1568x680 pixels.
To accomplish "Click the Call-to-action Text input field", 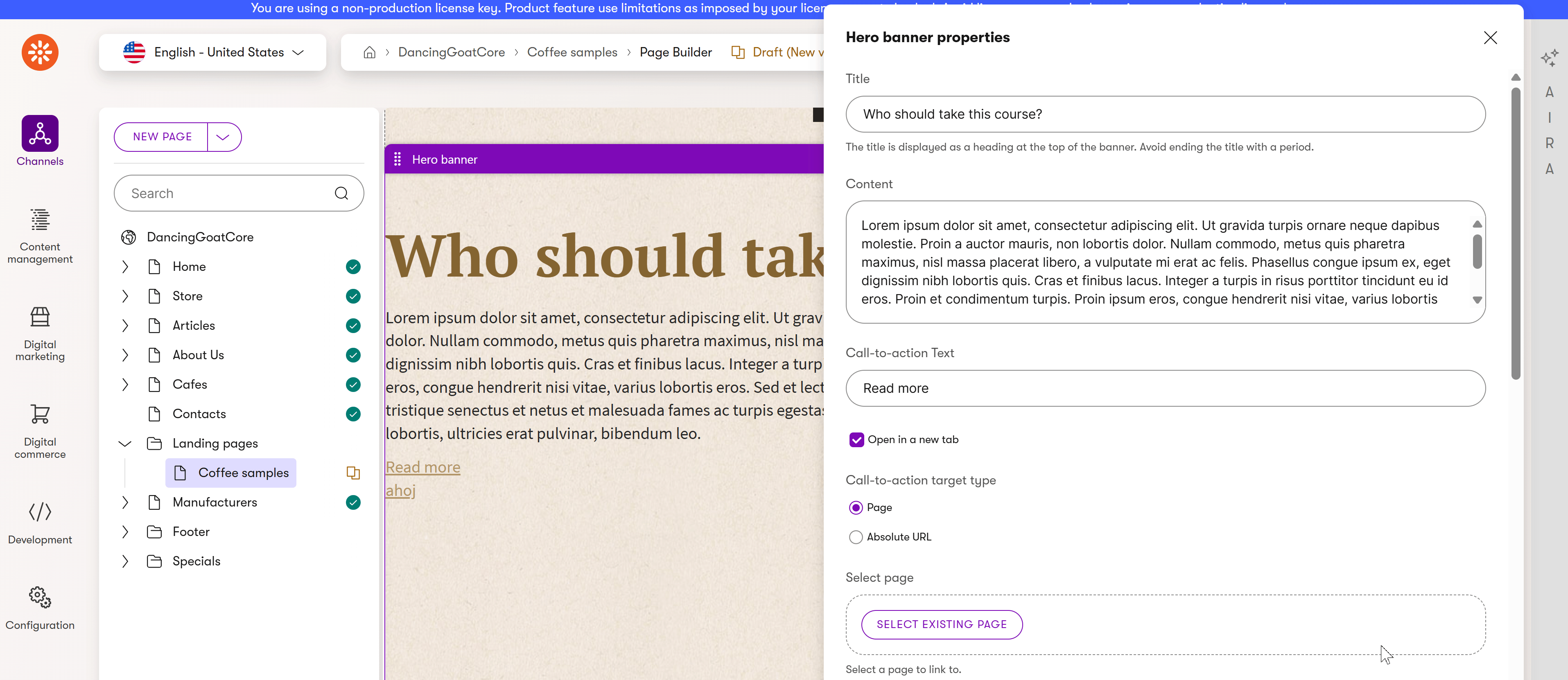I will pyautogui.click(x=1164, y=388).
